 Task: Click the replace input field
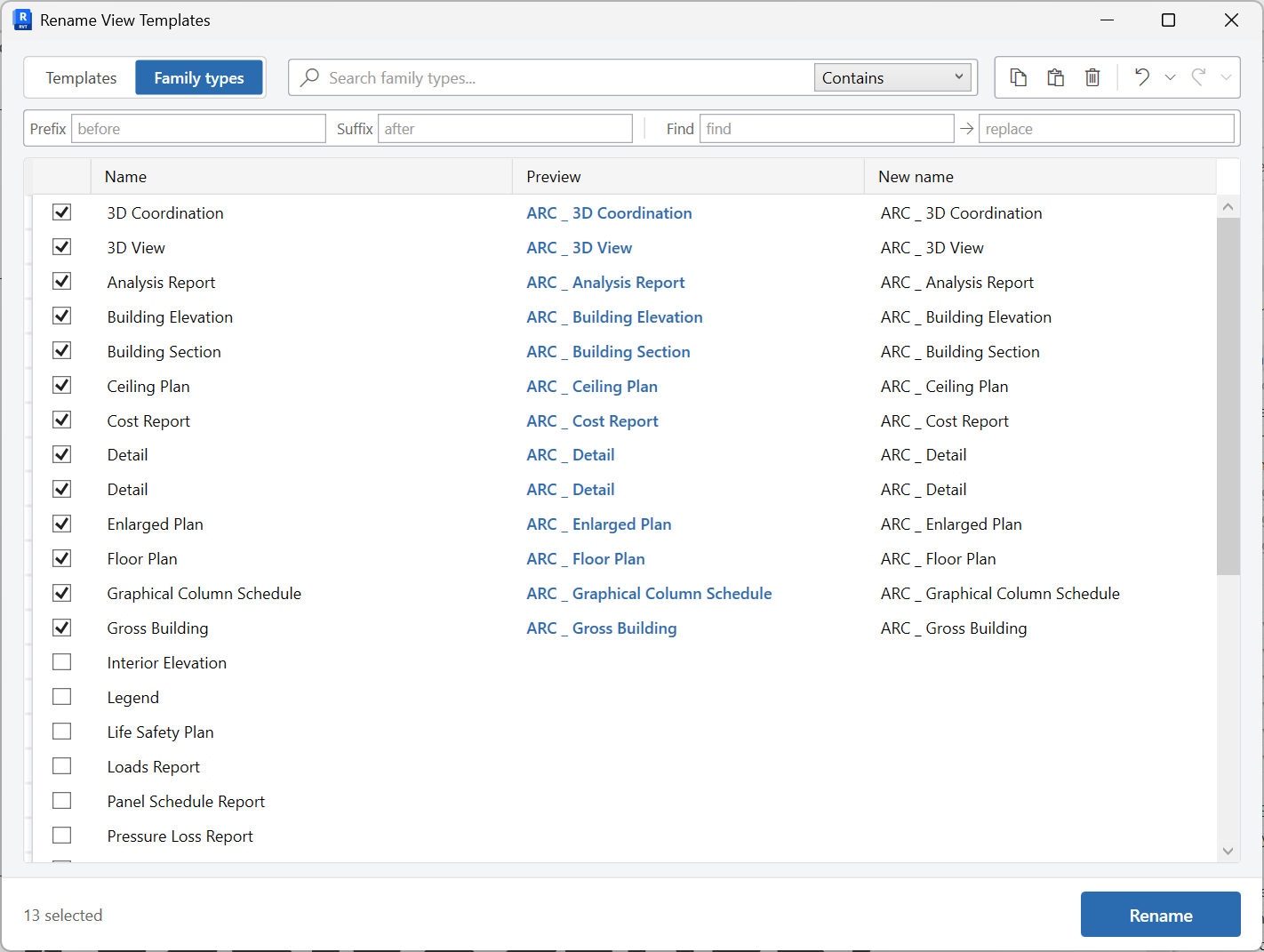tap(1107, 129)
